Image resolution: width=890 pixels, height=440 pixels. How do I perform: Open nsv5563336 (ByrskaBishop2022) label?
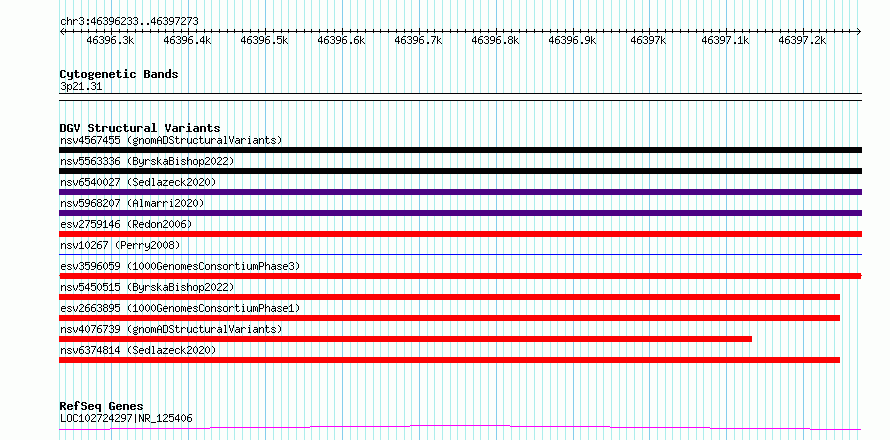point(147,161)
